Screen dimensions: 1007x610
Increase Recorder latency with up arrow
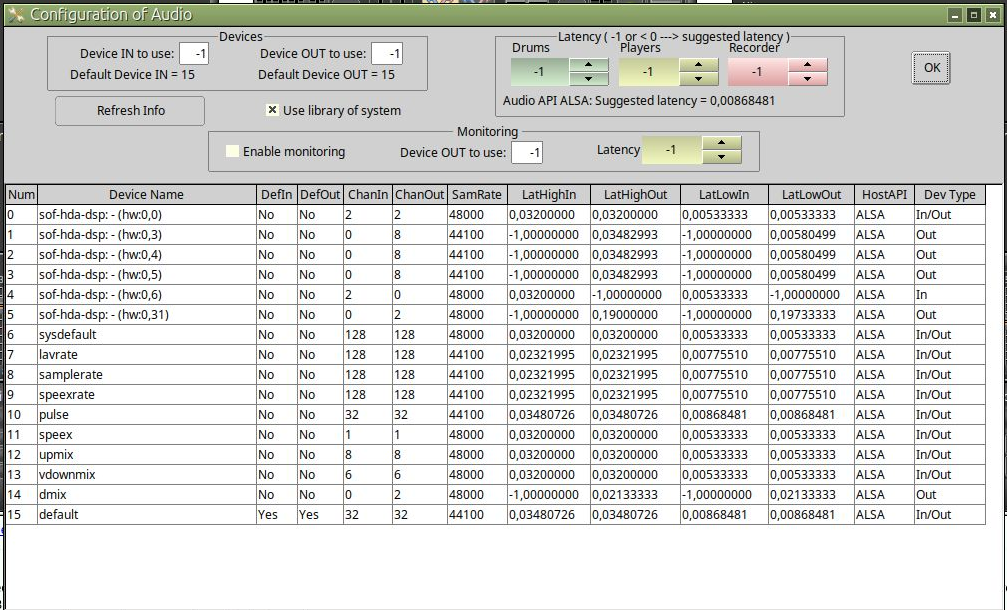807,65
